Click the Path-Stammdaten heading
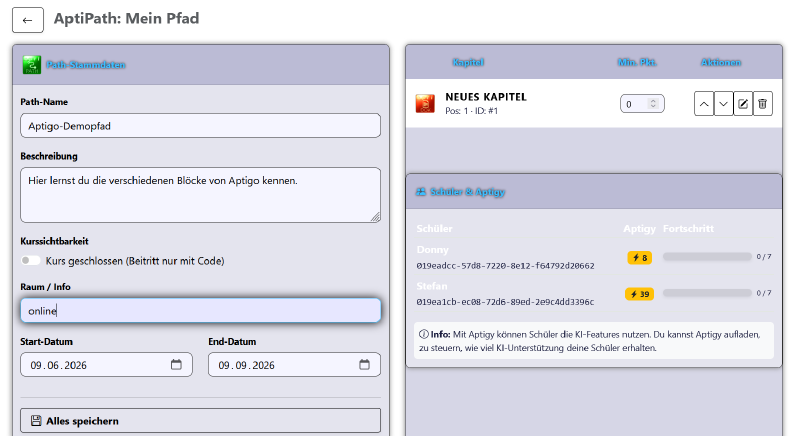 click(x=86, y=65)
